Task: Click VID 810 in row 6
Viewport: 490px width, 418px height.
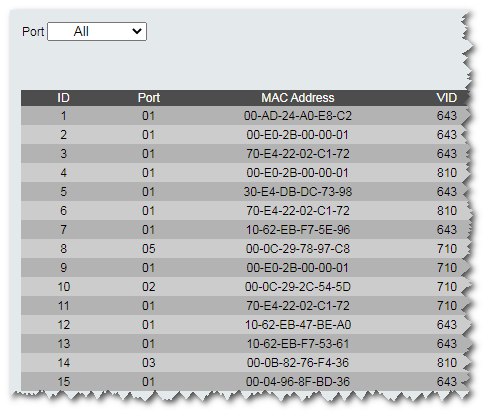Action: coord(447,211)
